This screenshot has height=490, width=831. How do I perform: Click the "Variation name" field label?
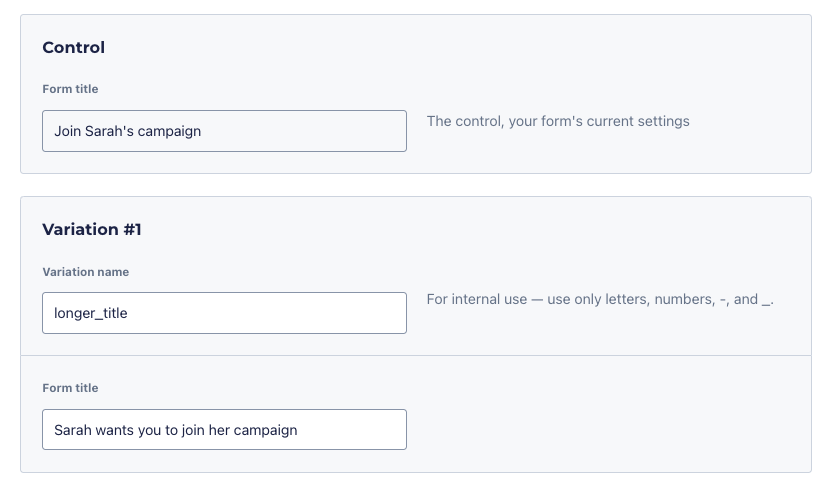(85, 271)
